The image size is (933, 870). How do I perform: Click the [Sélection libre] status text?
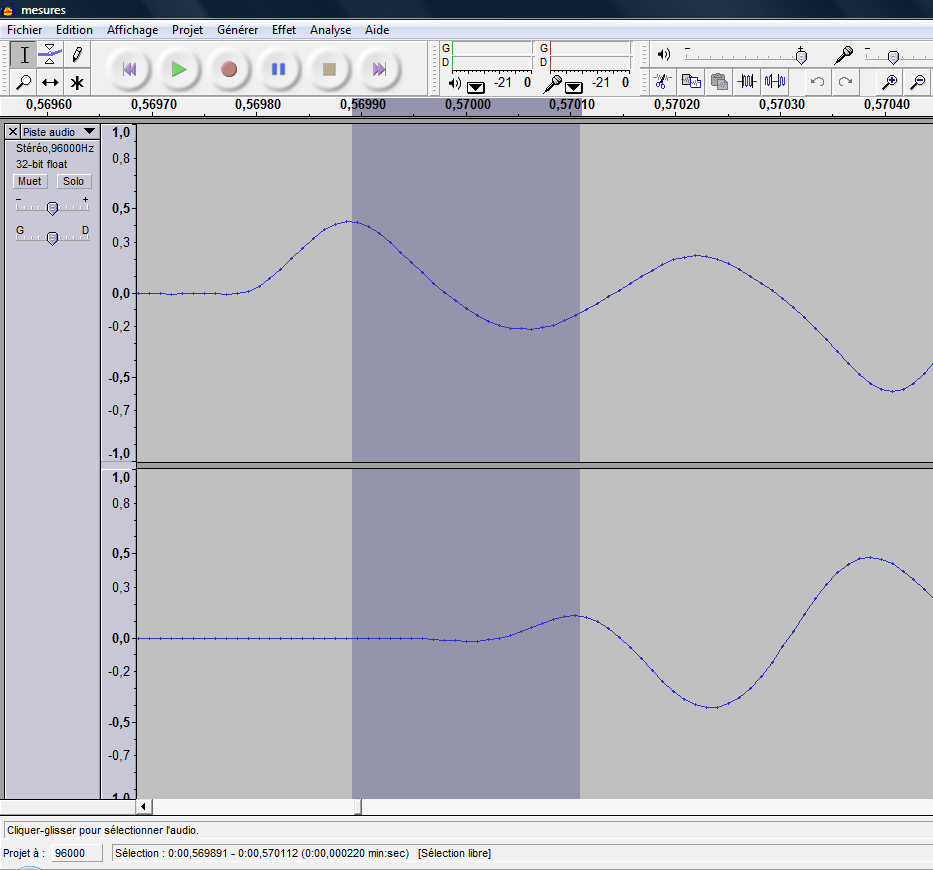[454, 853]
